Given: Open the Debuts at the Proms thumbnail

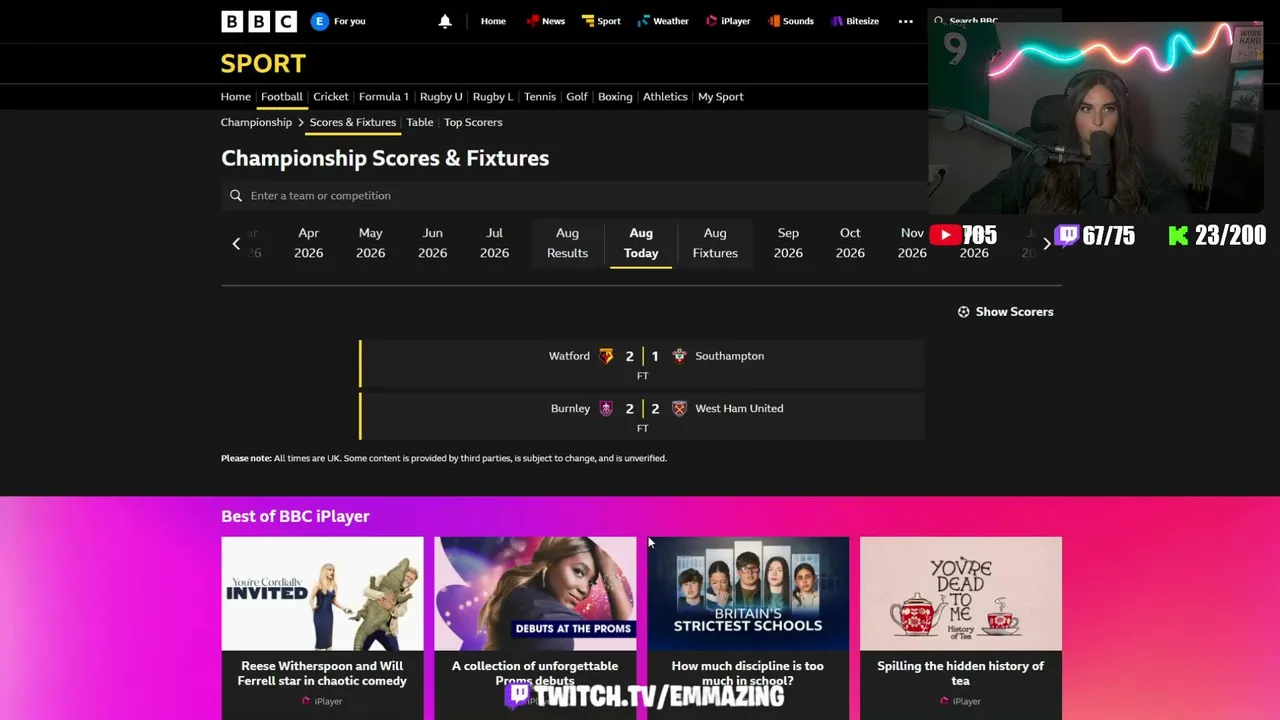Looking at the screenshot, I should 535,594.
